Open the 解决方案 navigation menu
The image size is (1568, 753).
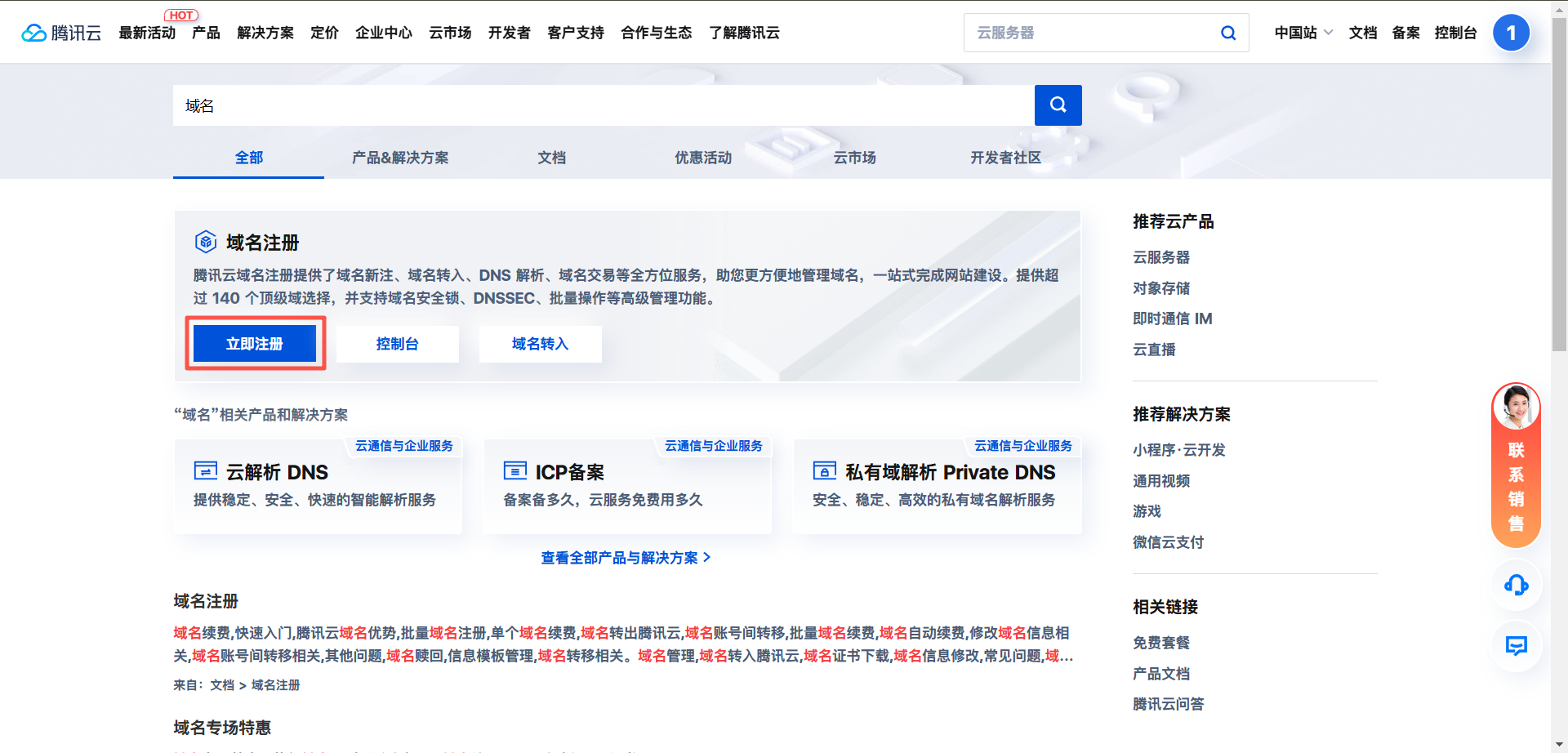click(x=265, y=33)
